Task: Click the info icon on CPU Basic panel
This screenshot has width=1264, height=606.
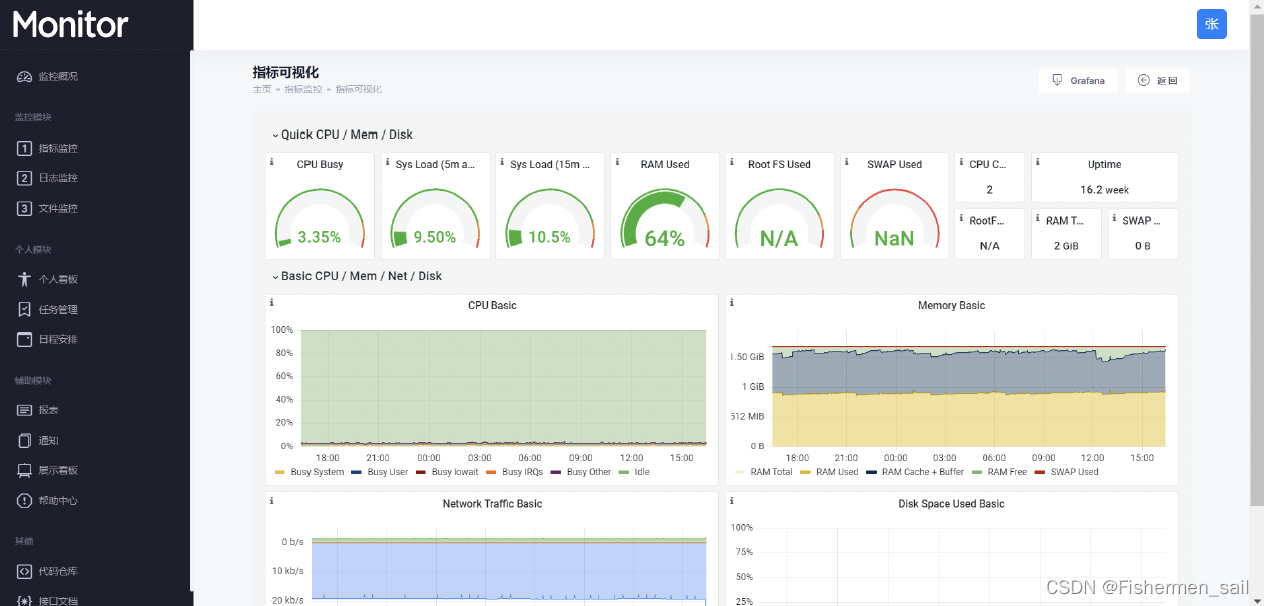Action: coord(271,303)
